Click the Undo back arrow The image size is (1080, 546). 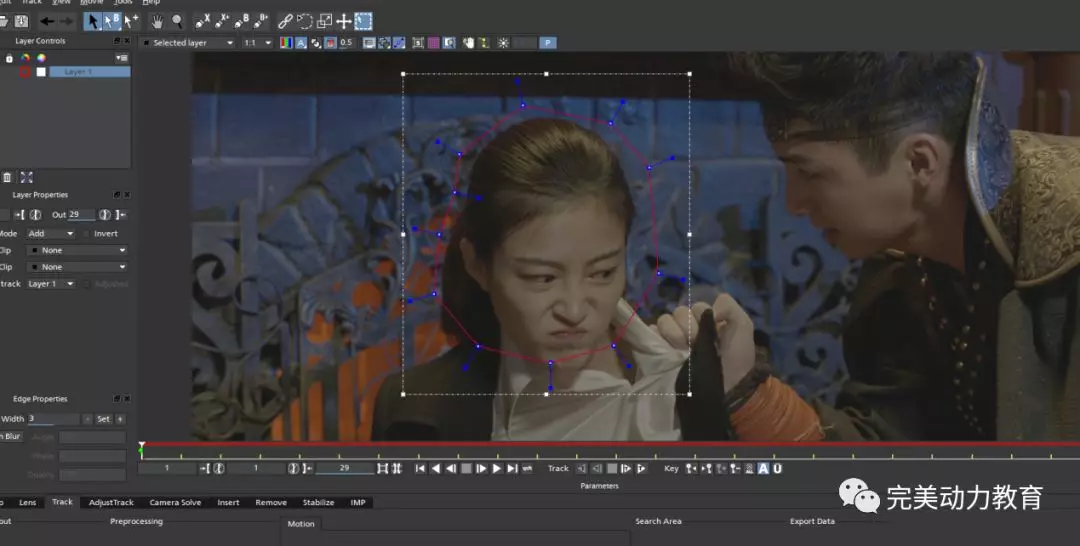point(47,21)
